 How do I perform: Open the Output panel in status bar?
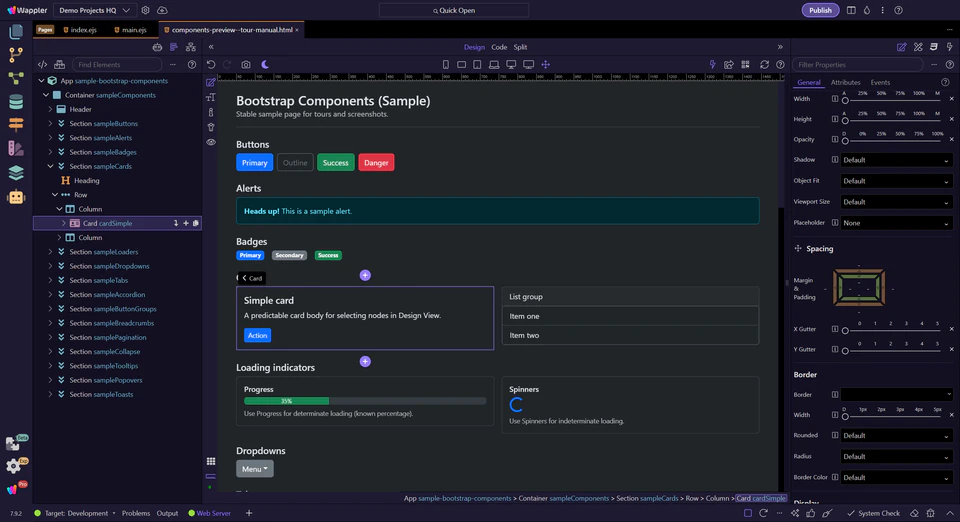click(x=167, y=513)
